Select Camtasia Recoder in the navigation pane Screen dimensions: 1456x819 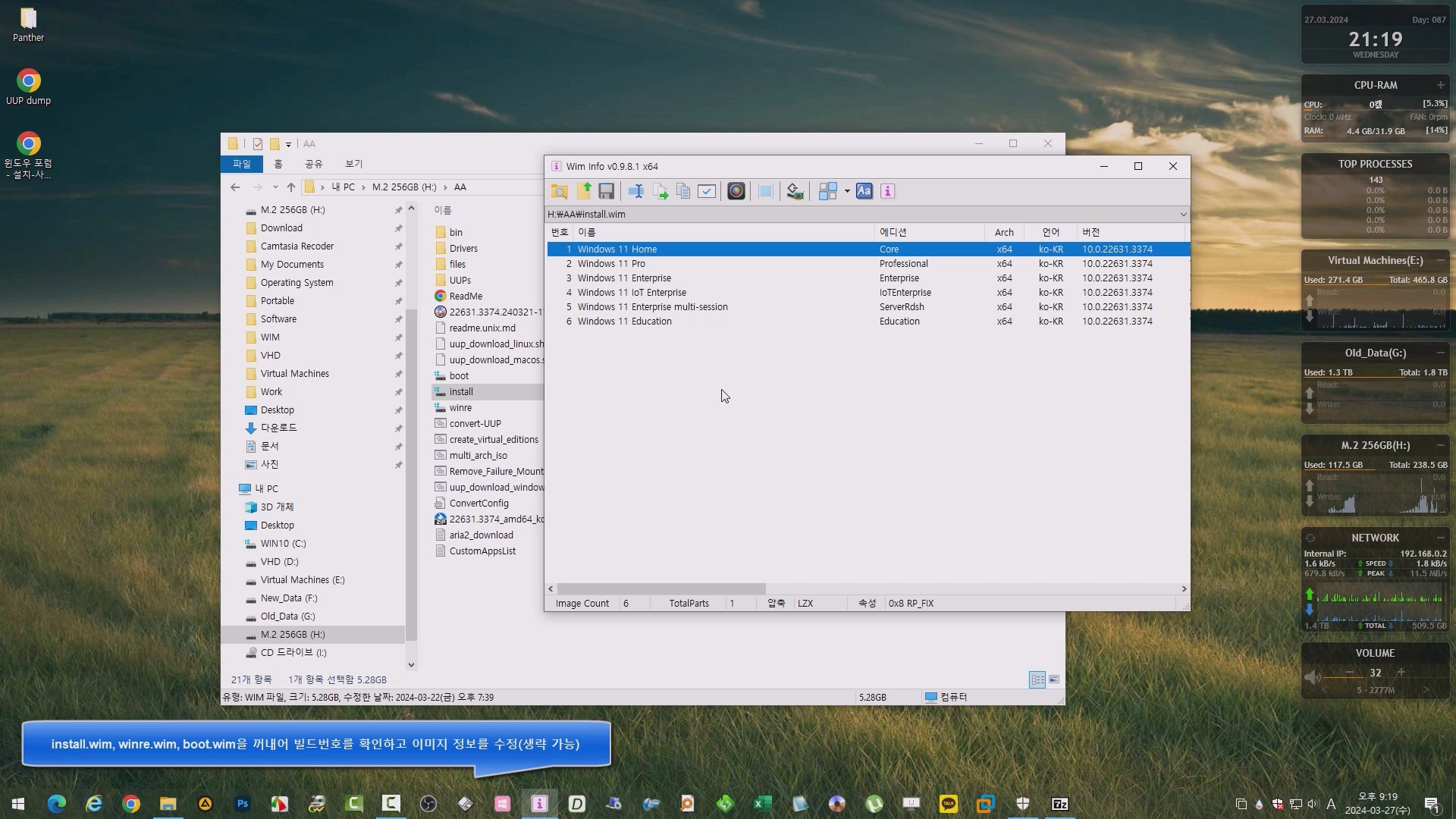point(297,246)
